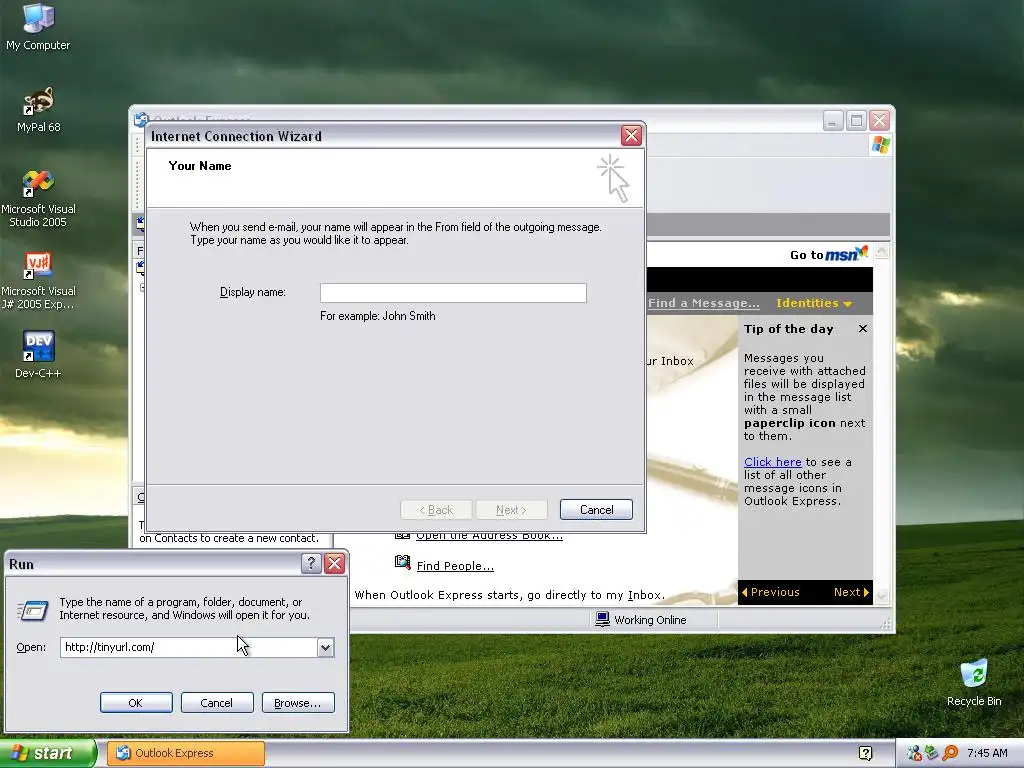Close the Internet Connection Wizard window
This screenshot has width=1024, height=768.
(x=631, y=136)
